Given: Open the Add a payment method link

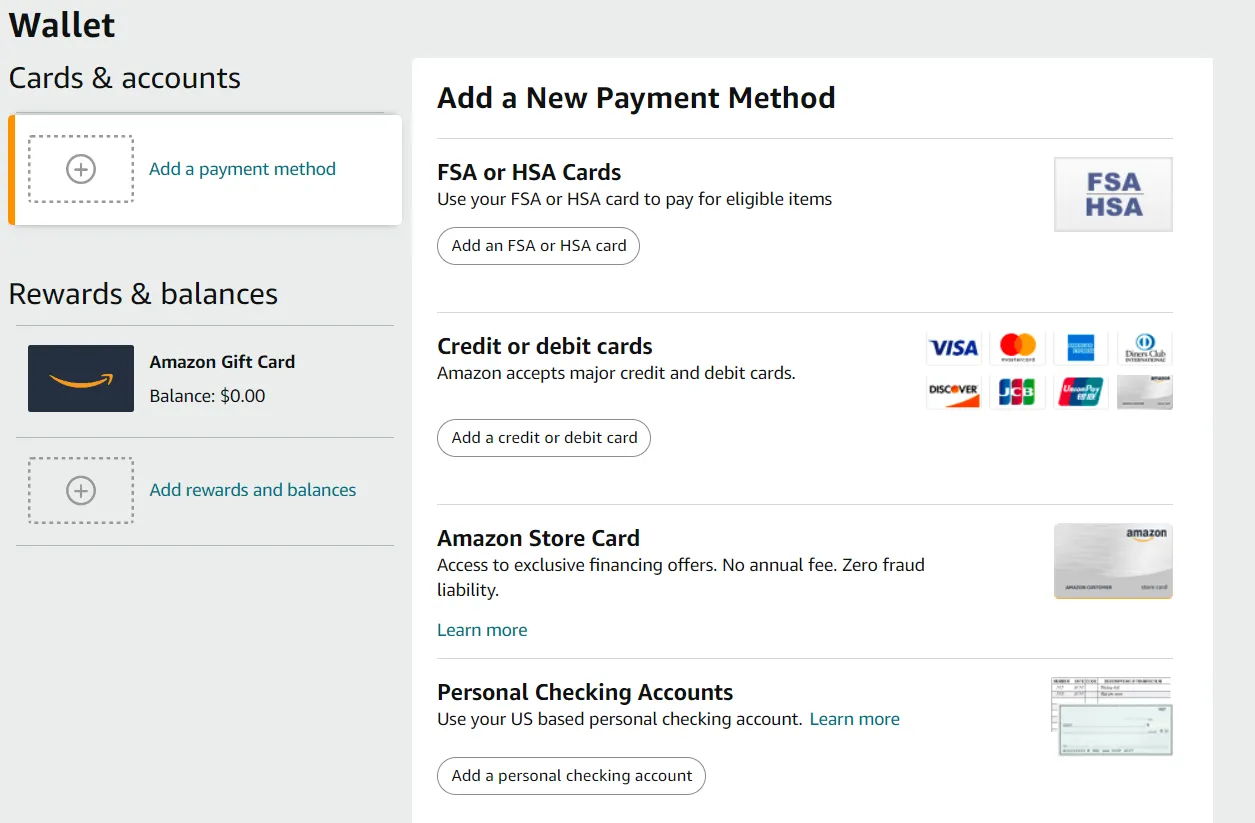Looking at the screenshot, I should click(242, 169).
